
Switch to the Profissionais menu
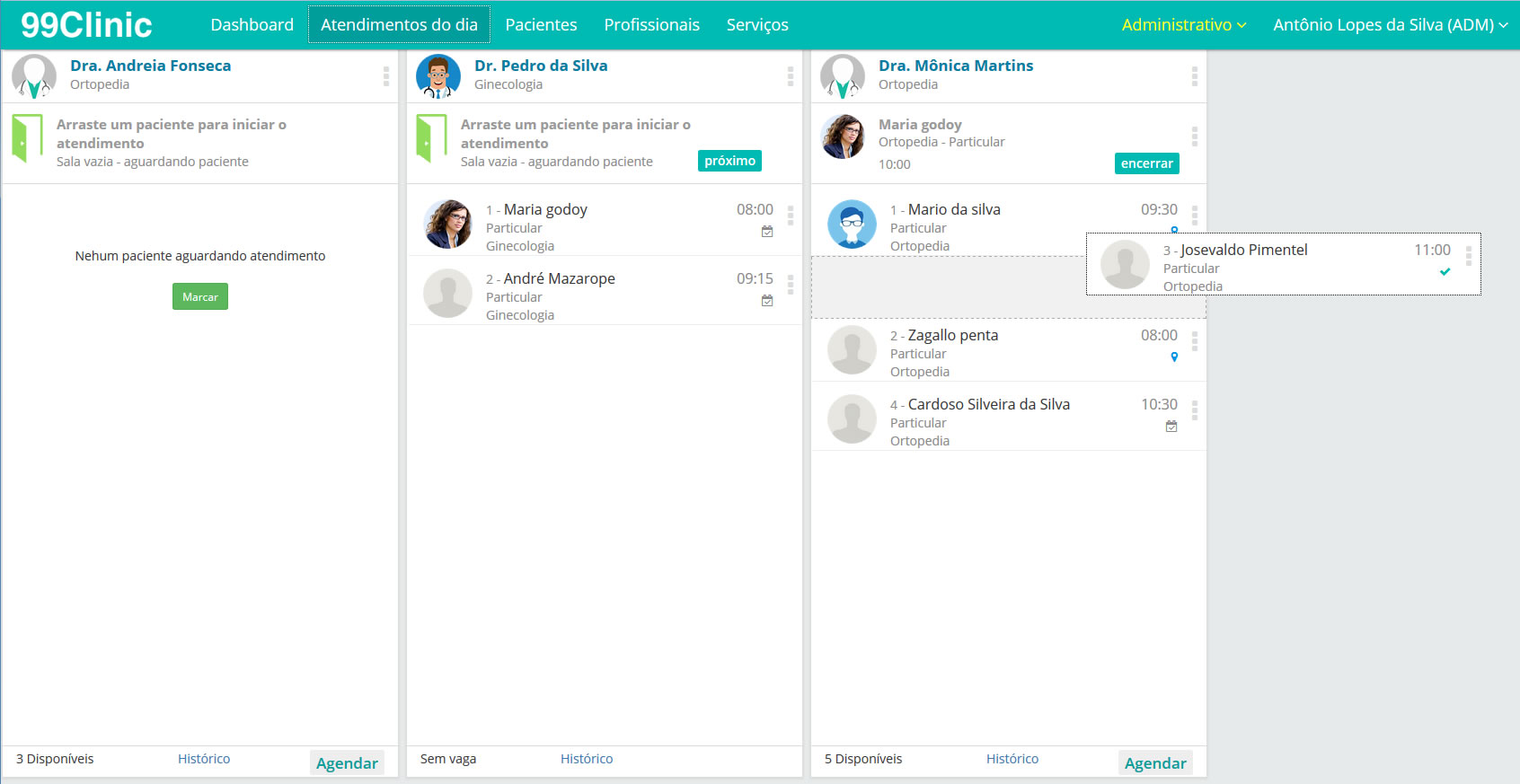[x=651, y=25]
